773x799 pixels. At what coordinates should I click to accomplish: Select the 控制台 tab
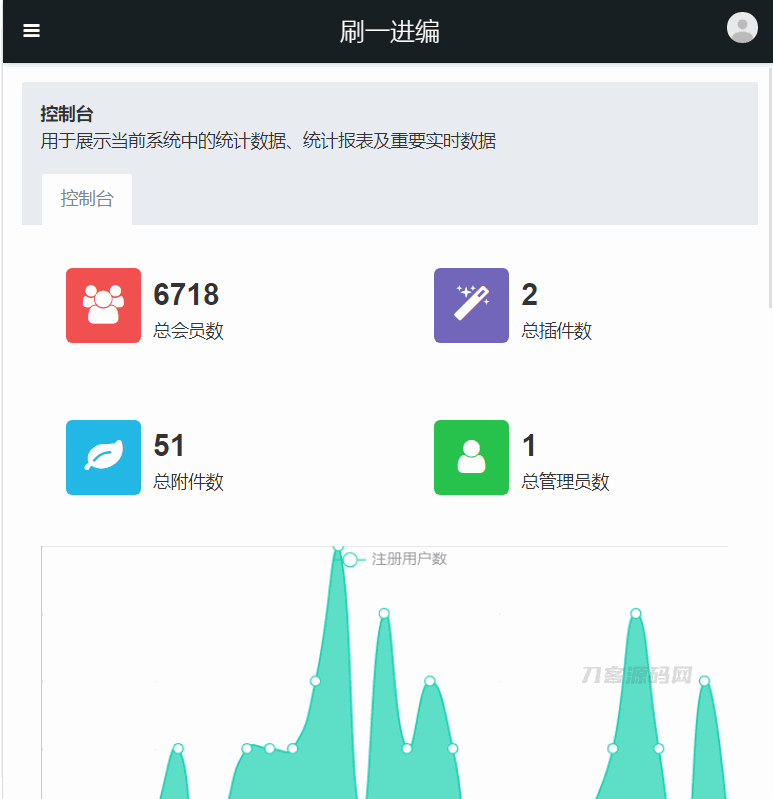point(87,199)
